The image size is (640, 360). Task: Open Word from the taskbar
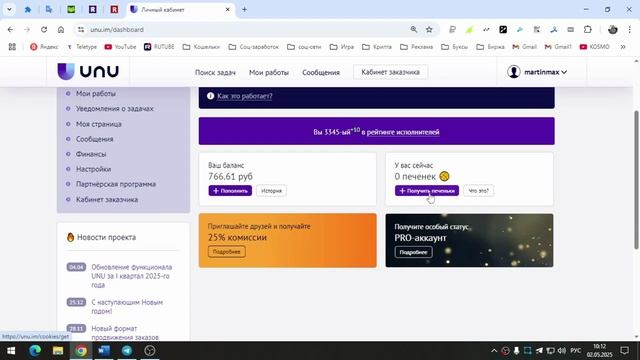pyautogui.click(x=104, y=351)
